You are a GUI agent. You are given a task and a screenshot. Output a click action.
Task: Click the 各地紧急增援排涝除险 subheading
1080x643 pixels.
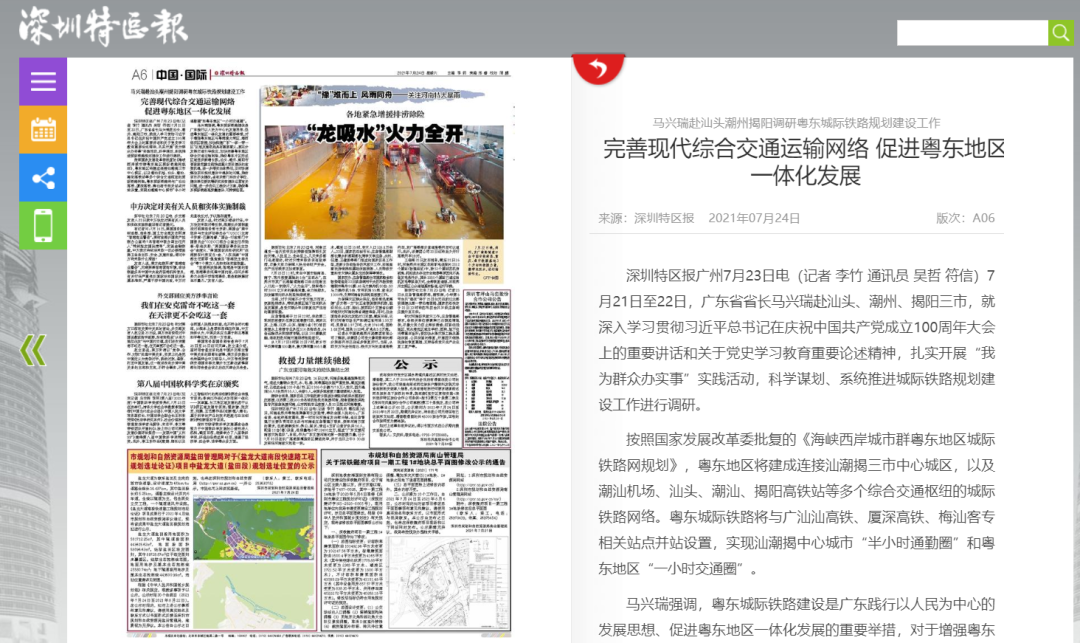point(385,114)
